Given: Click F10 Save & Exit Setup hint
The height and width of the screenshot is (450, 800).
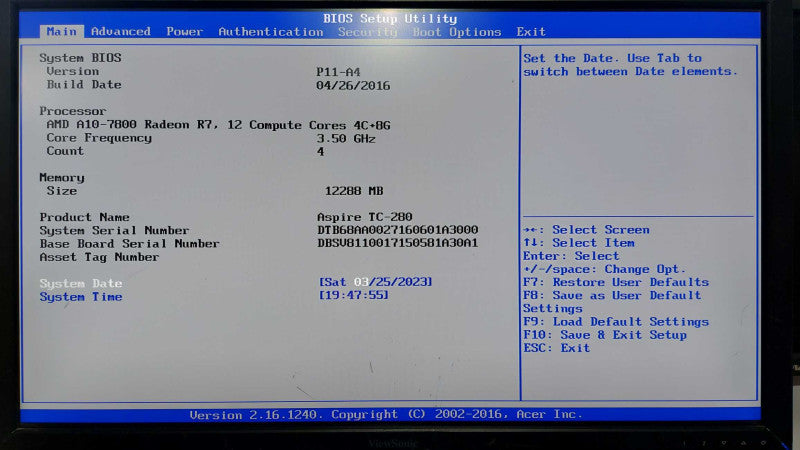Looking at the screenshot, I should (605, 335).
